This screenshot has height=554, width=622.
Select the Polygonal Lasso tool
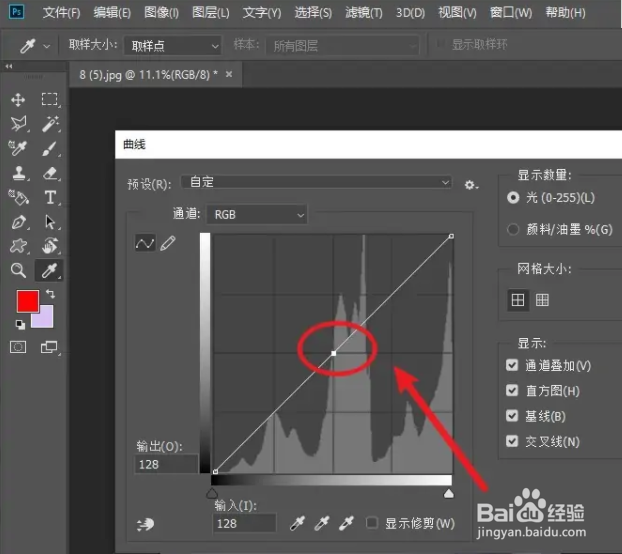[x=18, y=124]
